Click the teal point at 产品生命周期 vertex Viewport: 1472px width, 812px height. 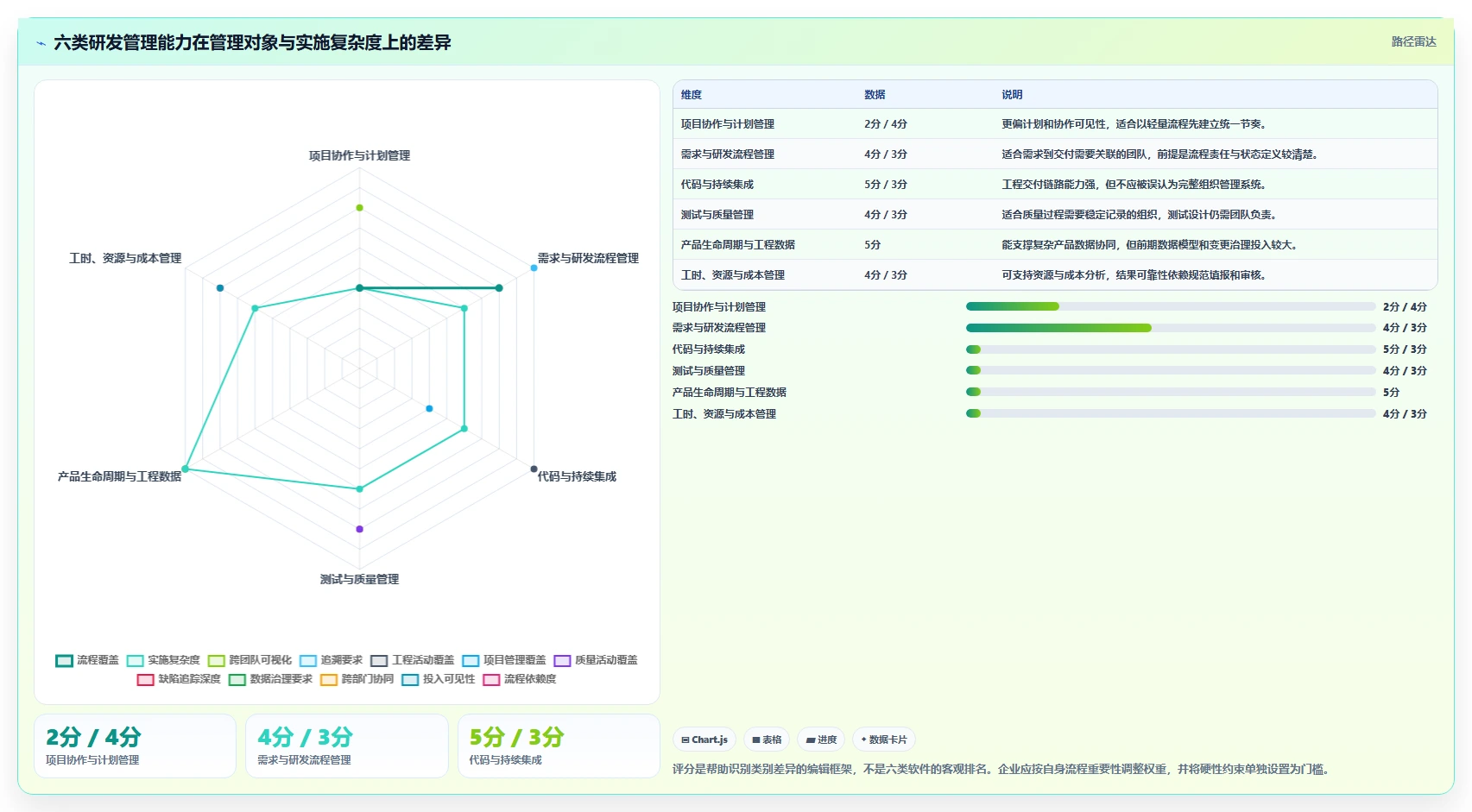186,469
